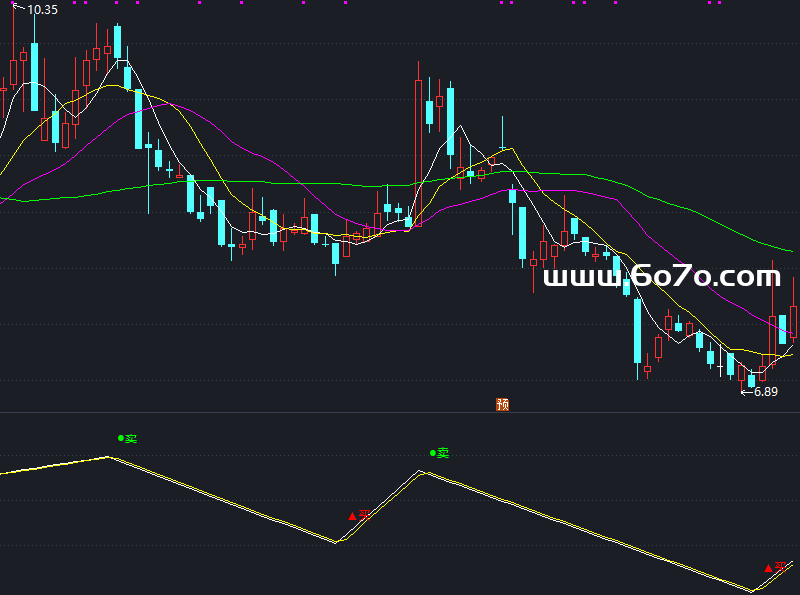Click the first green 卖 sell marker

[127, 438]
